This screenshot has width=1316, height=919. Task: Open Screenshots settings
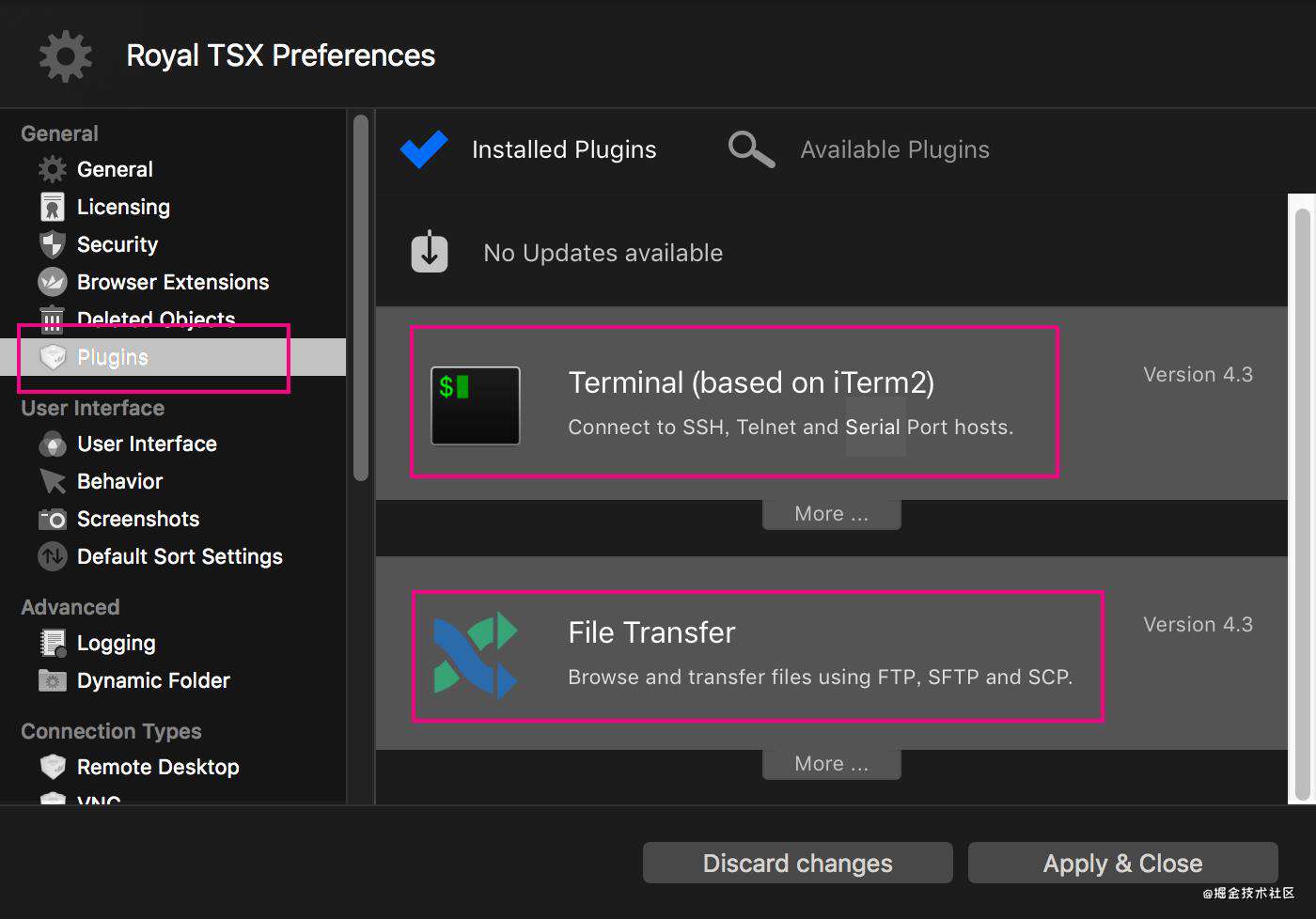click(x=138, y=519)
